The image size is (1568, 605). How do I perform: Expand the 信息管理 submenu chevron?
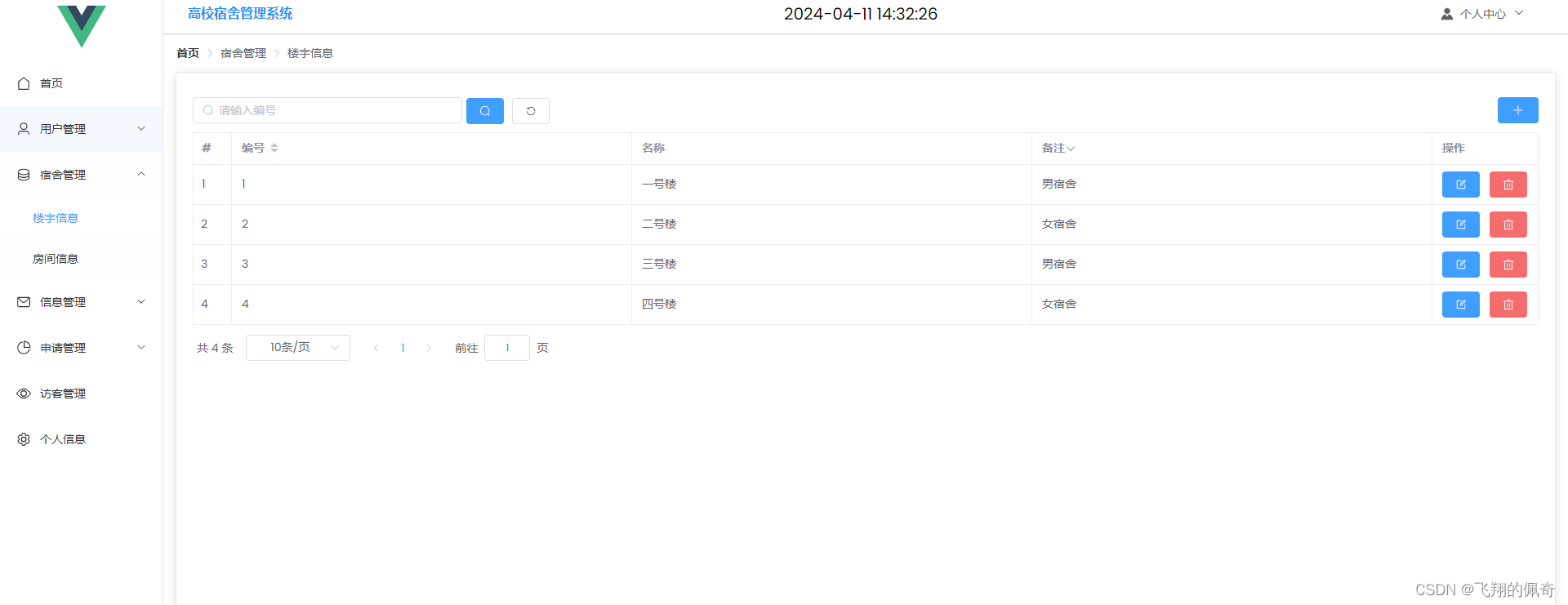pyautogui.click(x=141, y=302)
